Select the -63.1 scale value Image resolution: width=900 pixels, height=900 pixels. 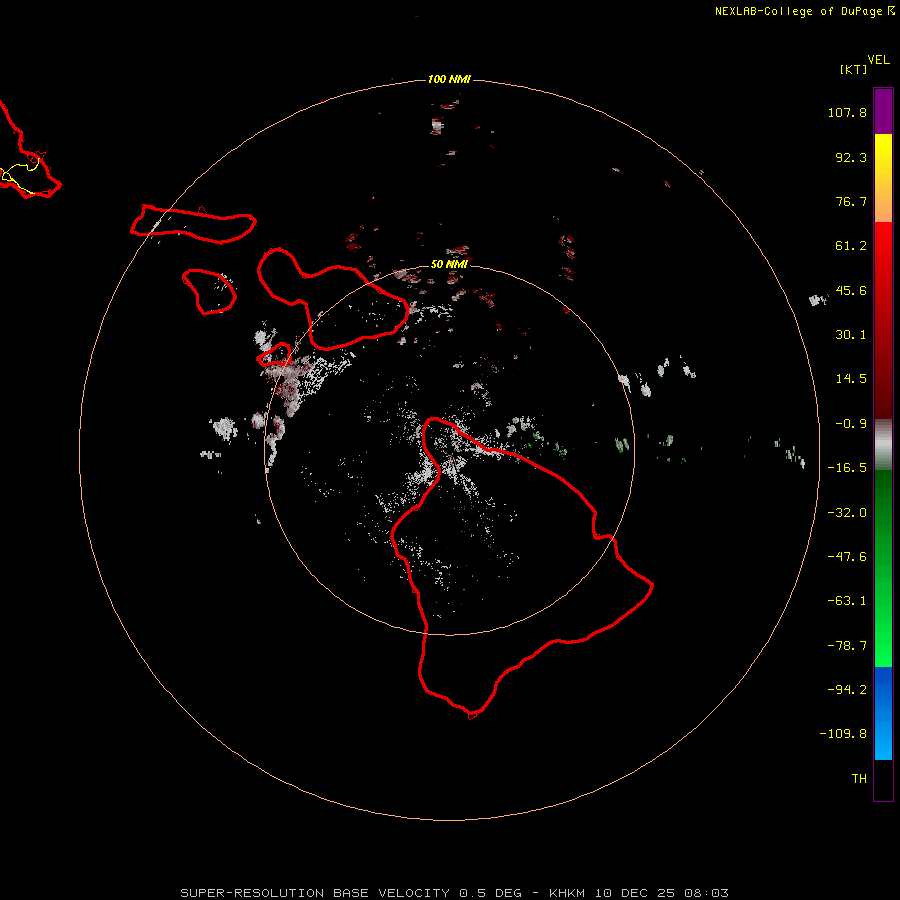(x=847, y=601)
